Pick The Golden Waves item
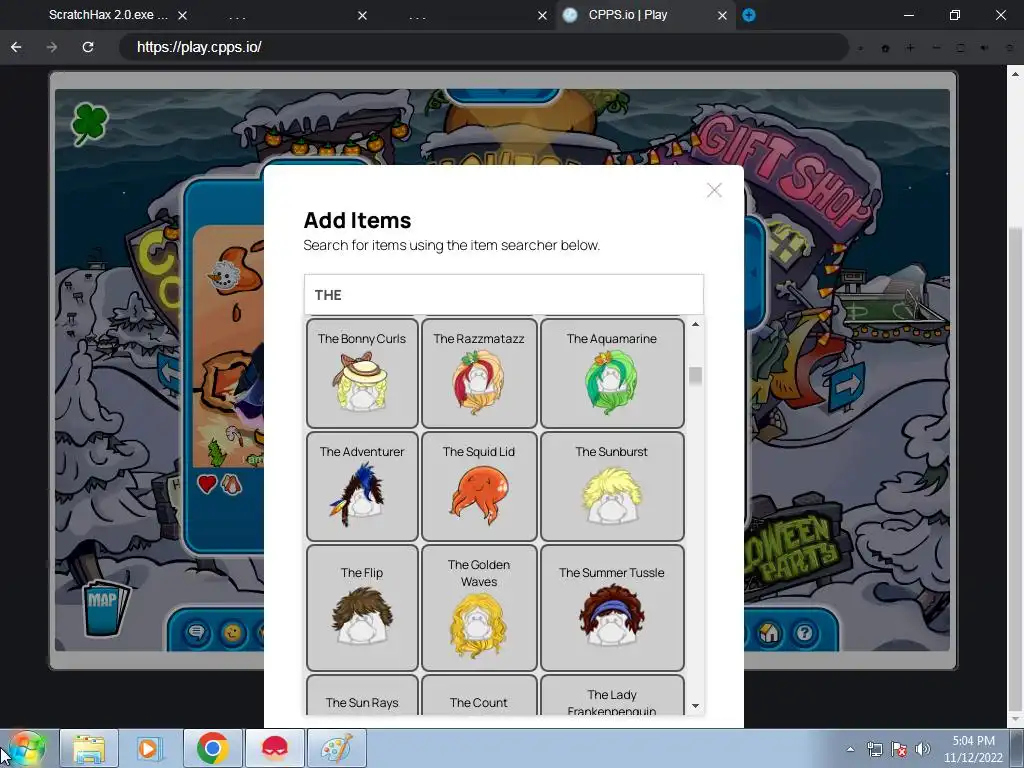This screenshot has width=1024, height=768. click(479, 607)
